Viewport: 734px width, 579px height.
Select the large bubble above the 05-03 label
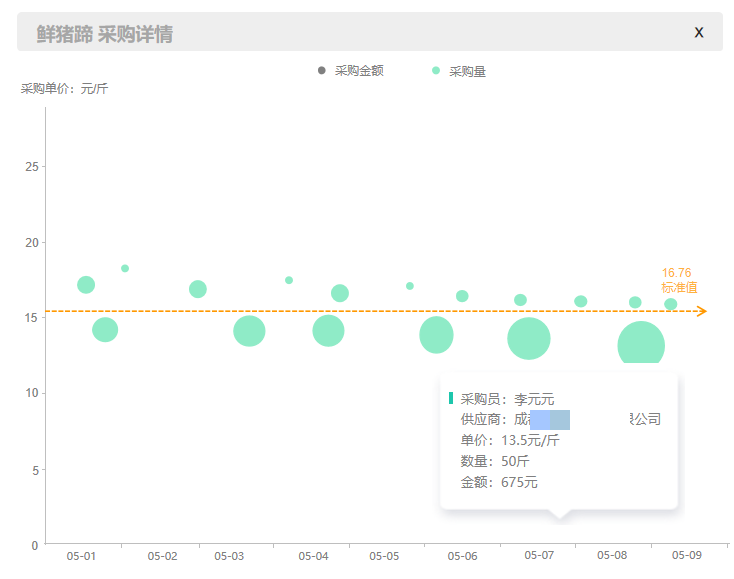pos(249,331)
